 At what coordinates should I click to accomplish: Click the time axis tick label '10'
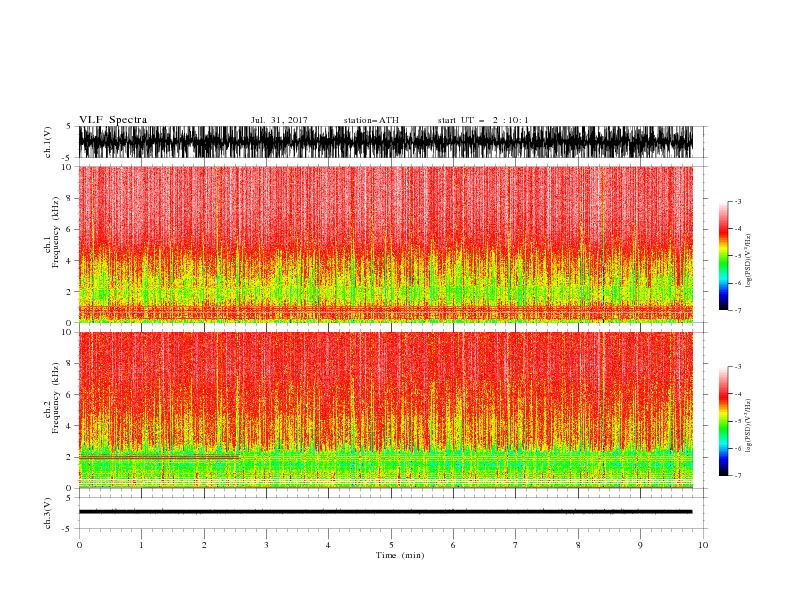703,545
